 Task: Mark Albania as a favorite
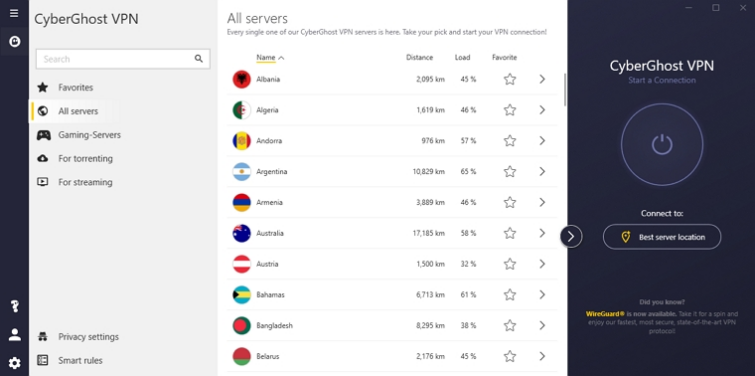click(509, 79)
